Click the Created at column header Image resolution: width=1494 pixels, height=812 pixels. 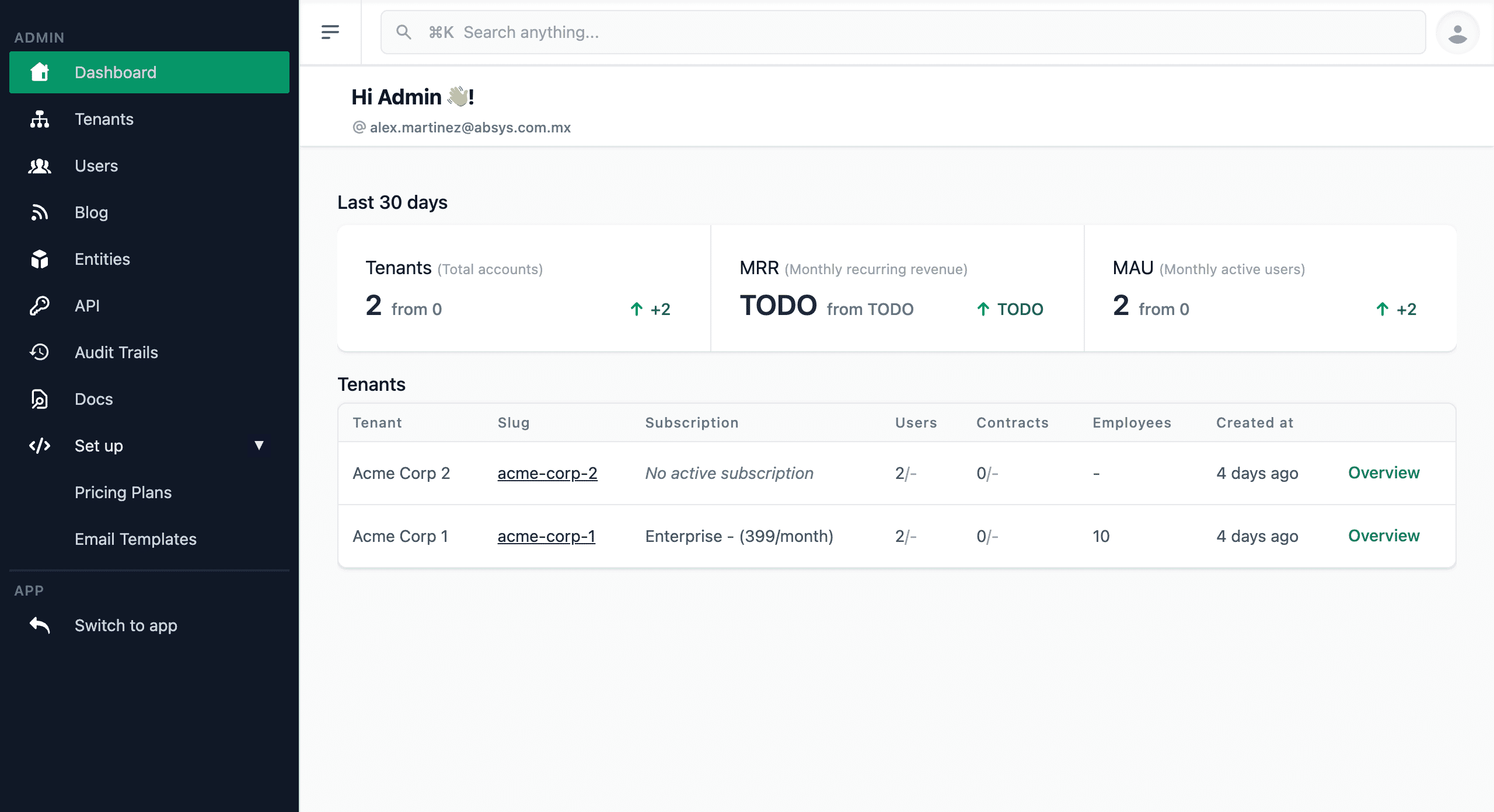1255,423
